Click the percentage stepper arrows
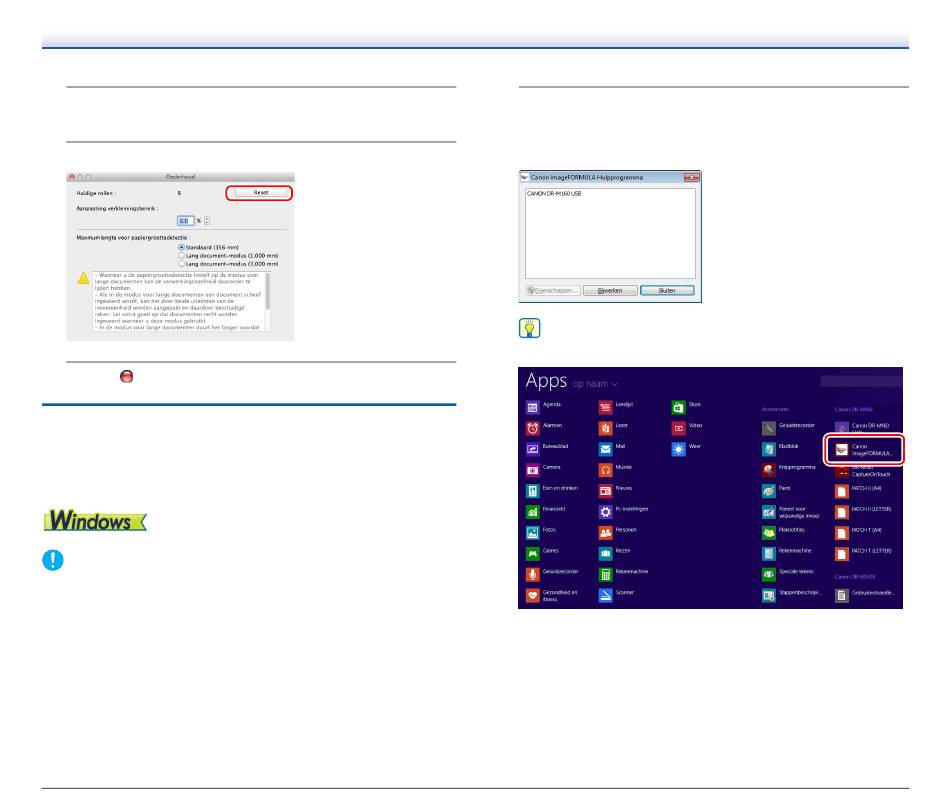Image resolution: width=950 pixels, height=806 pixels. click(207, 221)
